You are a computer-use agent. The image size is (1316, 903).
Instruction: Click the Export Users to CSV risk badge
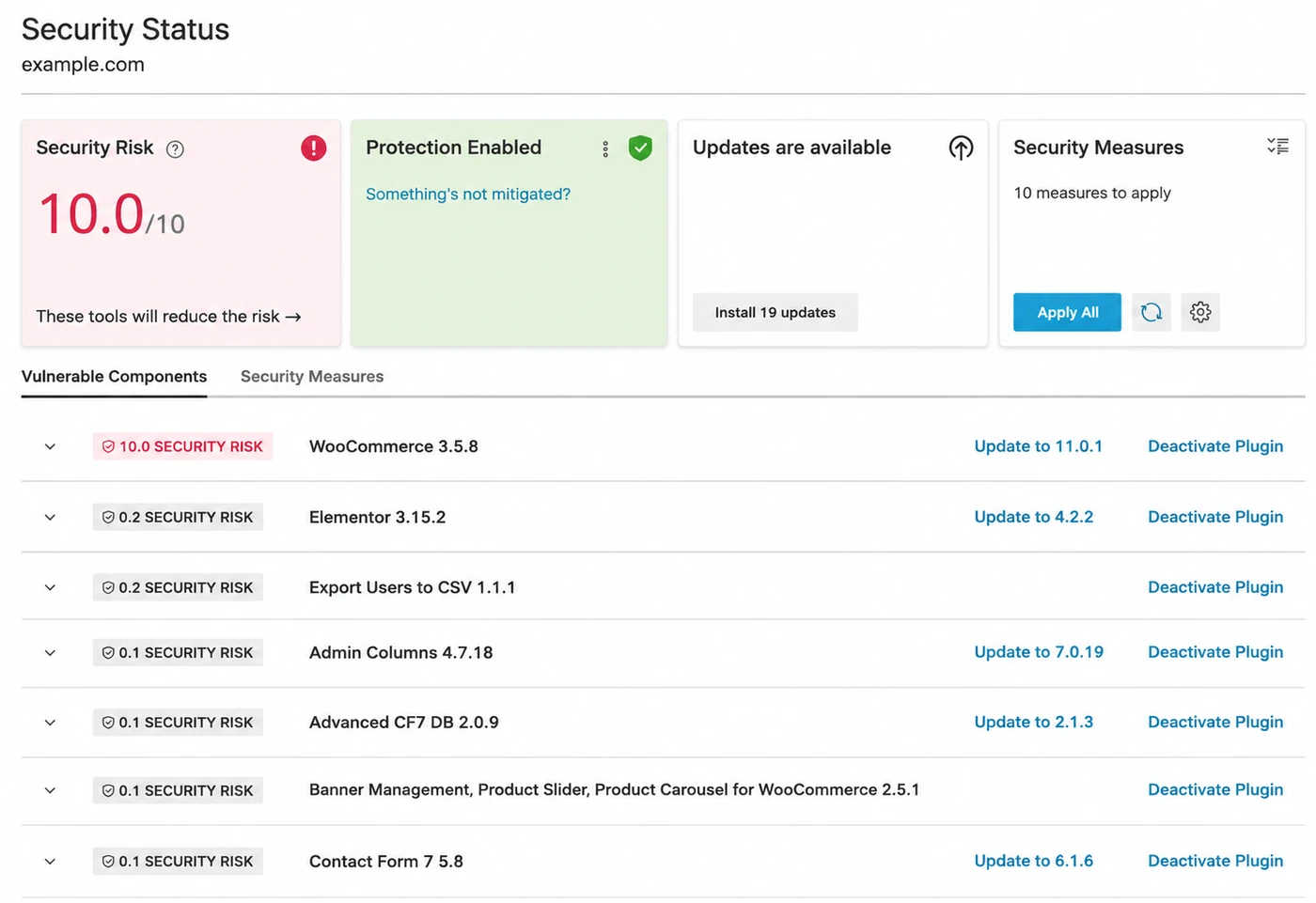pos(178,587)
